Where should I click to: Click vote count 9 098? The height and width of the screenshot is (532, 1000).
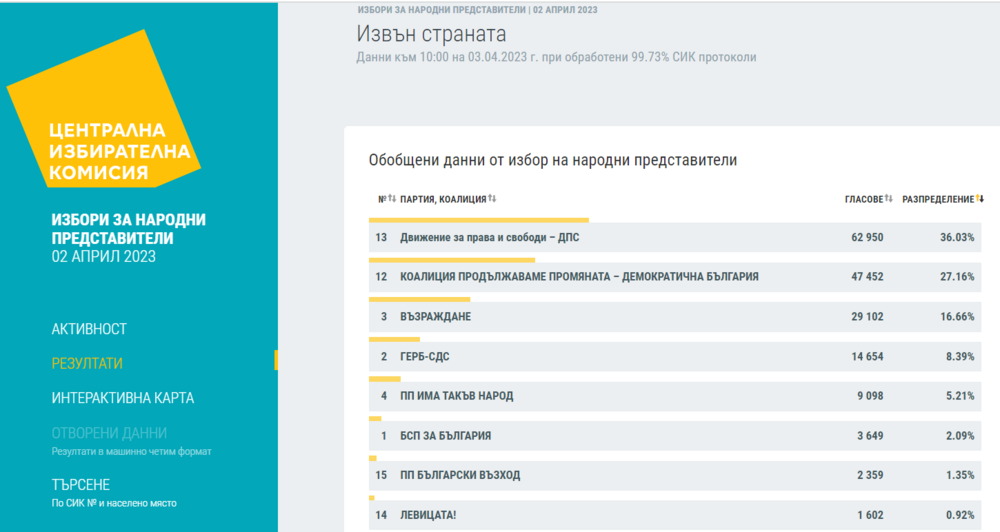[870, 396]
